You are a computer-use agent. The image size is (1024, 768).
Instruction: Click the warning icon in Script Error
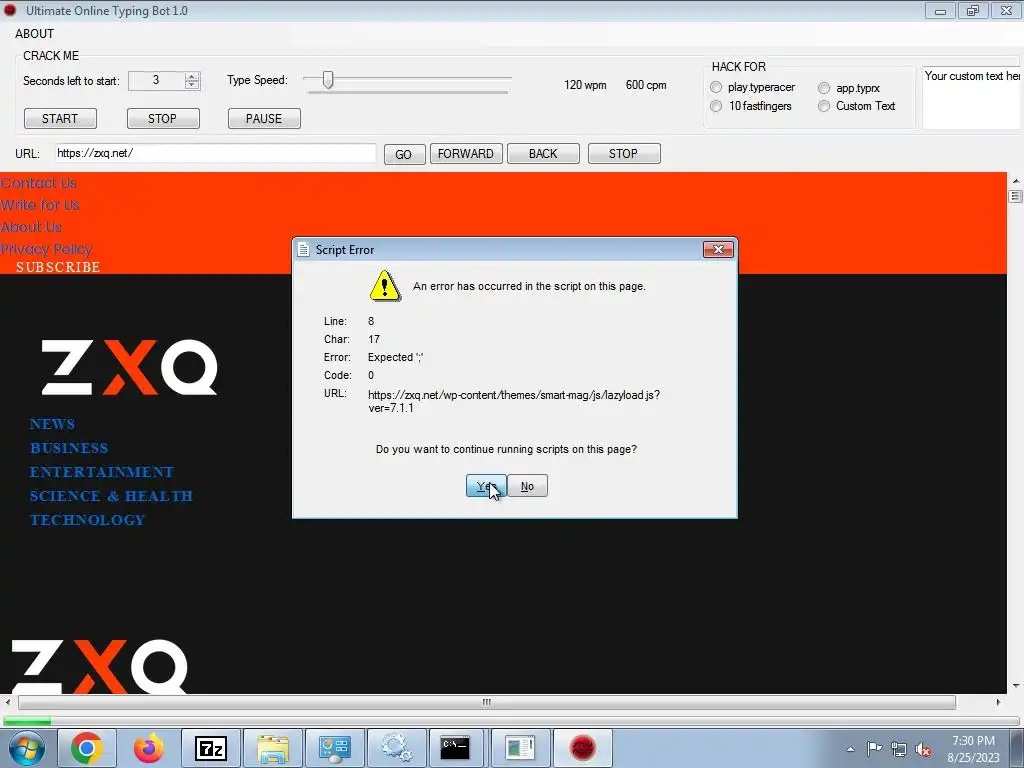385,286
